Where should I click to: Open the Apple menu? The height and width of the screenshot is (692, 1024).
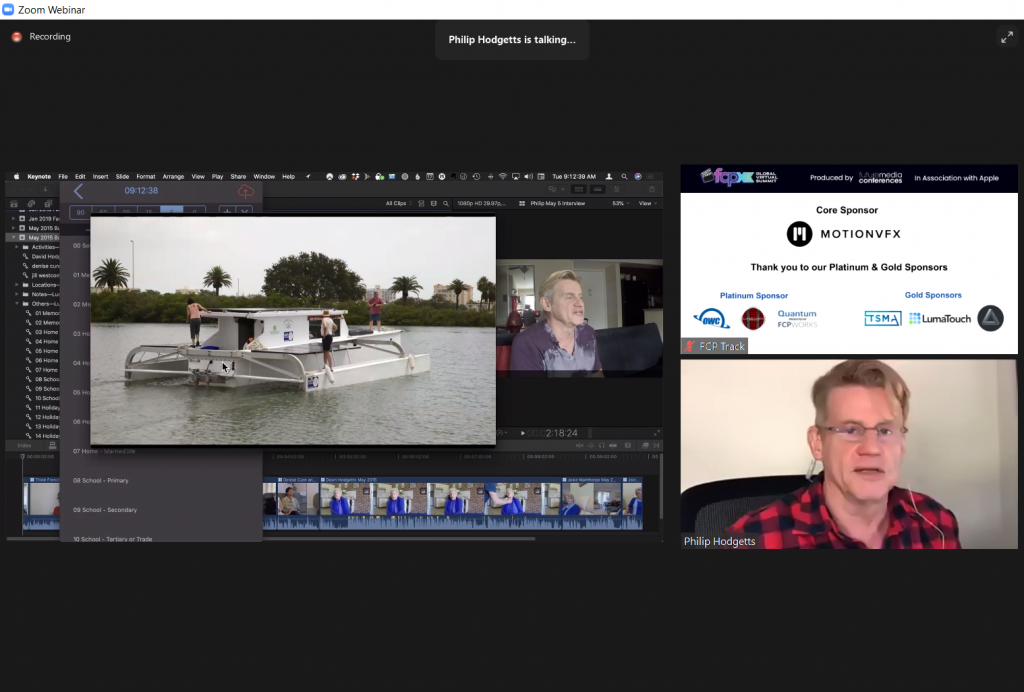(16, 176)
